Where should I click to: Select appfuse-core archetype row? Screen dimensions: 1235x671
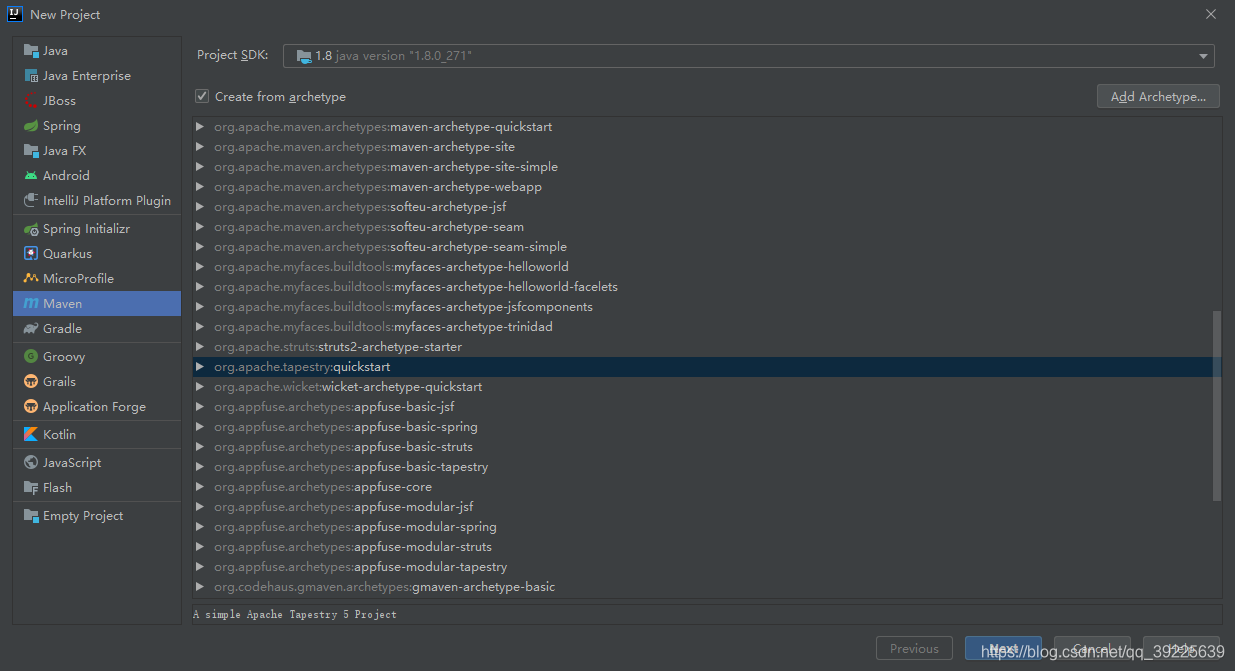[x=707, y=487]
